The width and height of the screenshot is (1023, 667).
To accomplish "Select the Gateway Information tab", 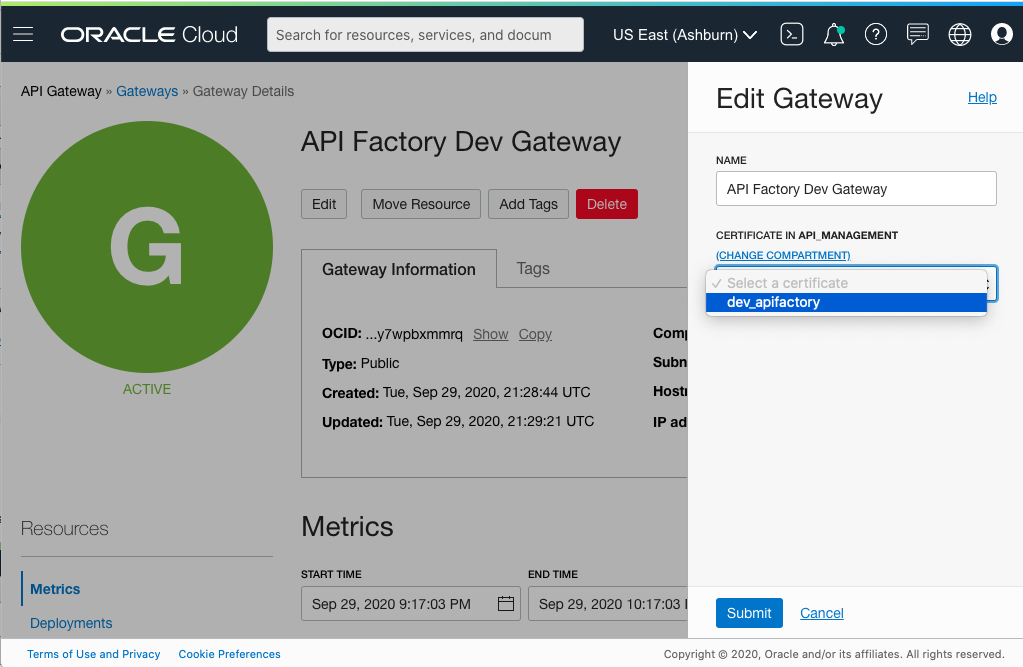I will (398, 268).
